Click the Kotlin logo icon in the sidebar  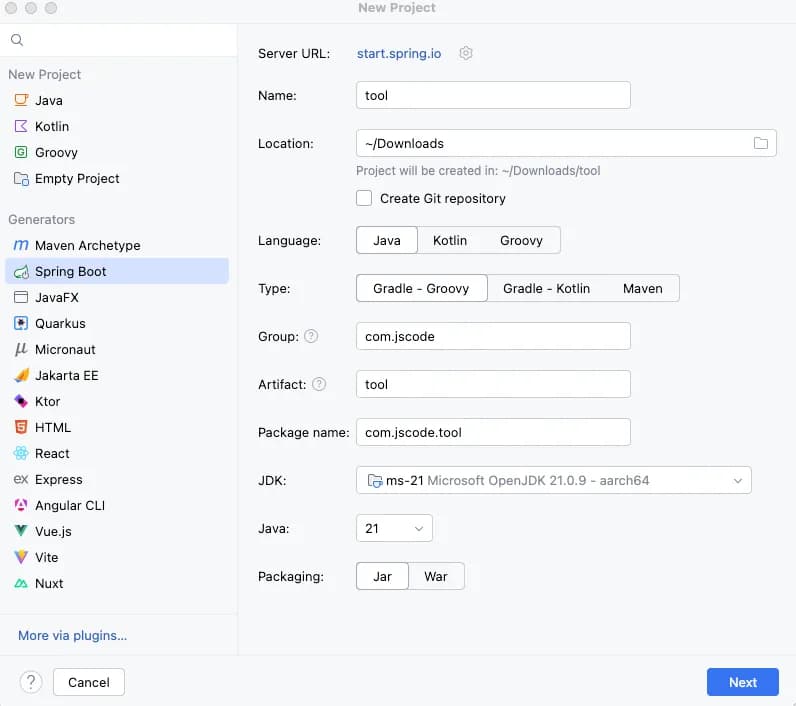[x=21, y=126]
